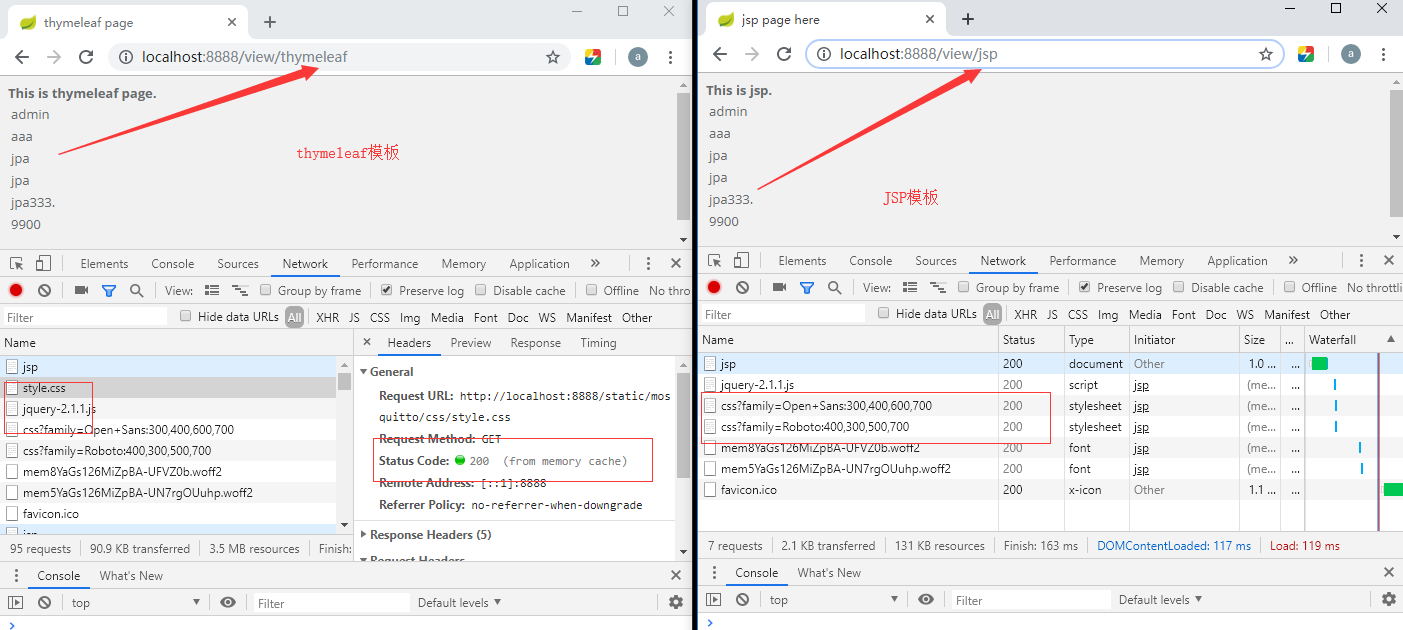Image resolution: width=1403 pixels, height=630 pixels.
Task: Switch to the Preview tab in request details
Action: tap(470, 342)
